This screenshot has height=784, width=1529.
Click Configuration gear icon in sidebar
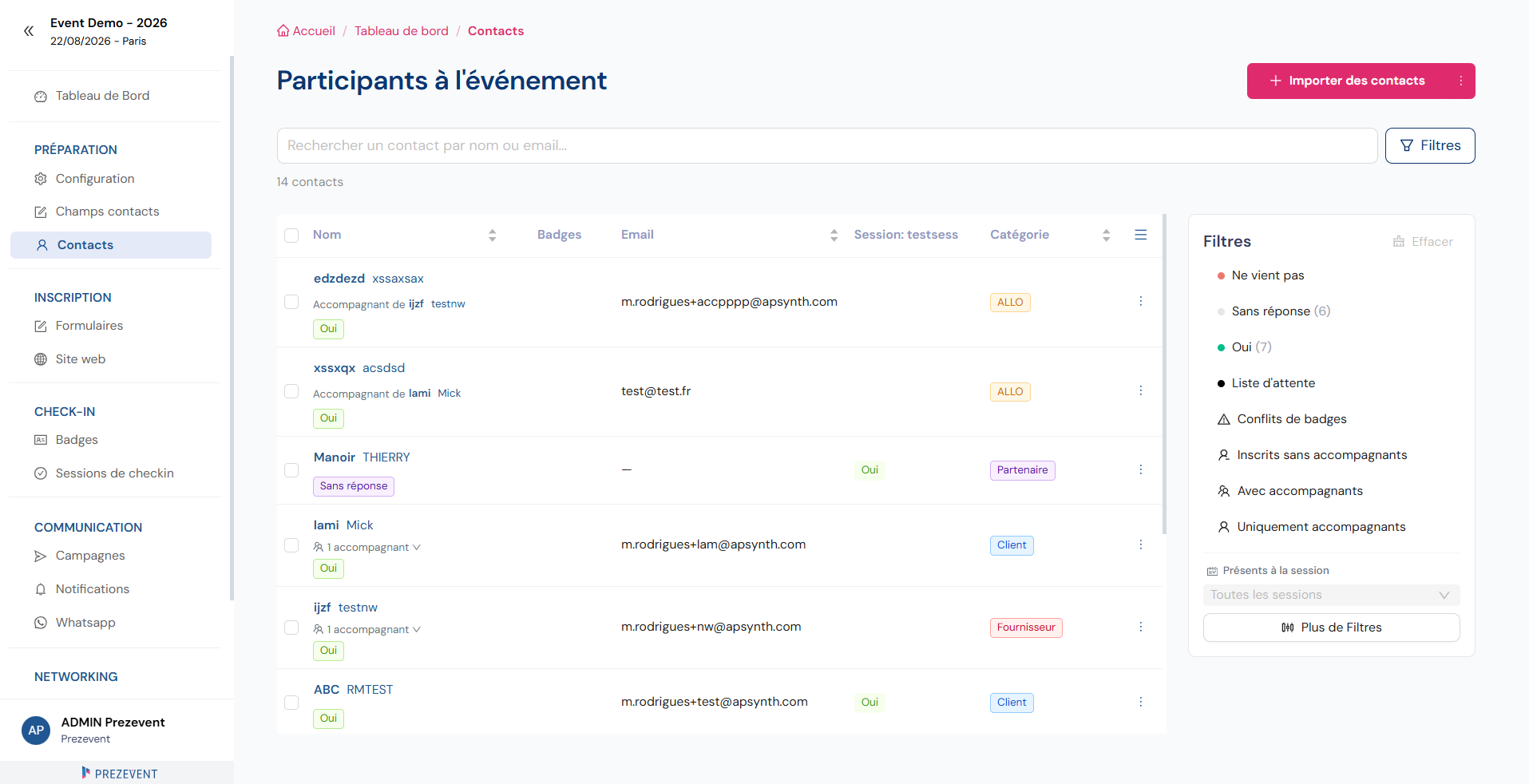coord(41,179)
